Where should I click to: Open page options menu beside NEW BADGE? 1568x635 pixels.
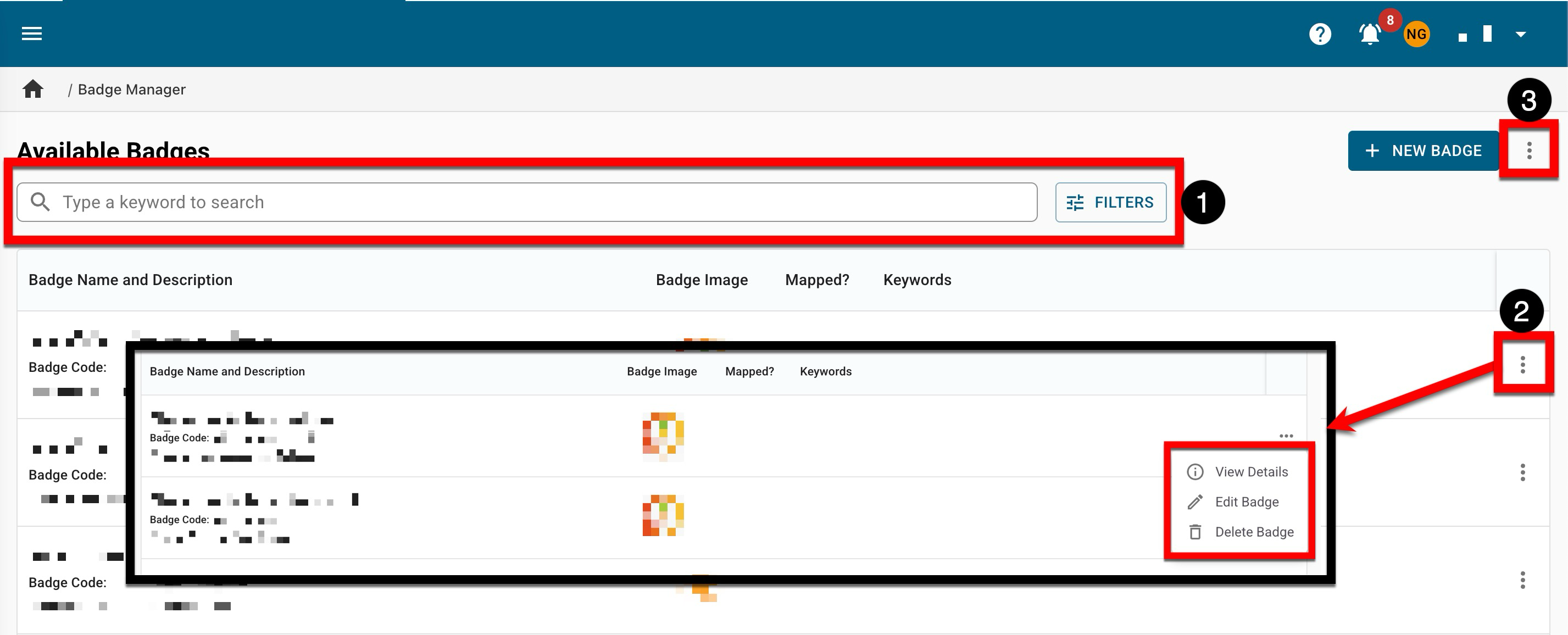pyautogui.click(x=1529, y=151)
